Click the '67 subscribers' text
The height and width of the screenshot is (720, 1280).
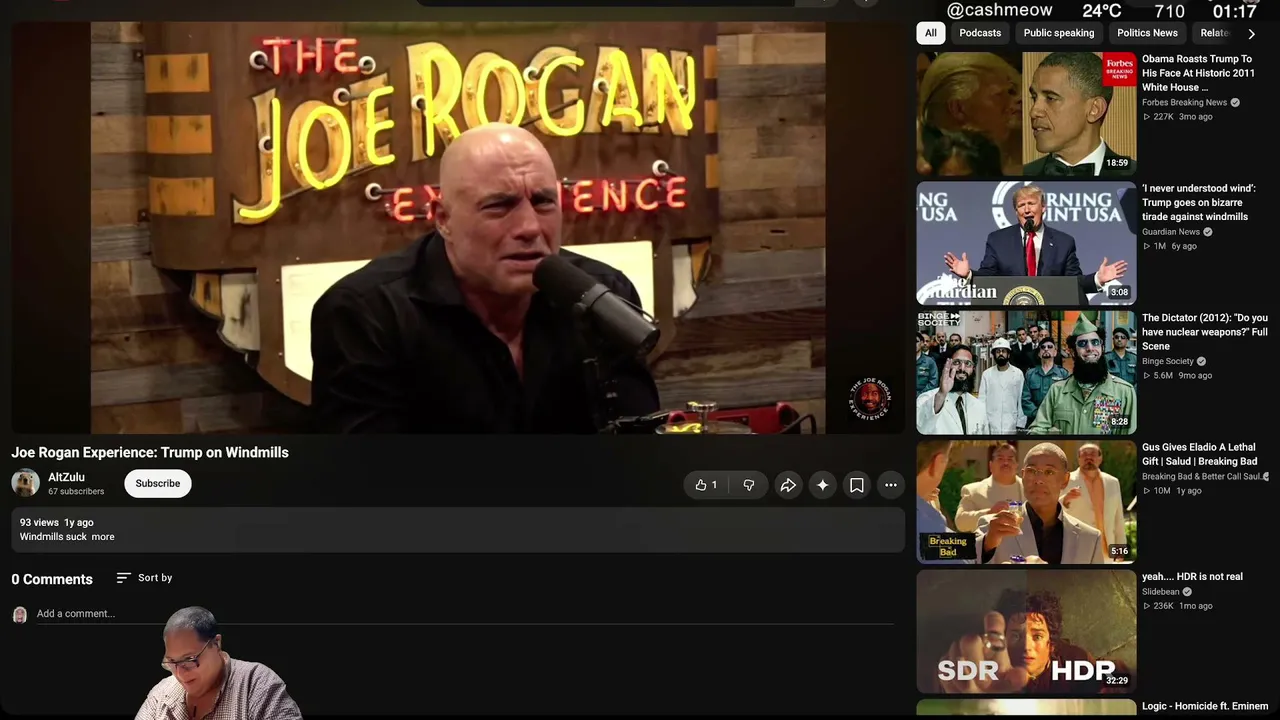tap(76, 492)
